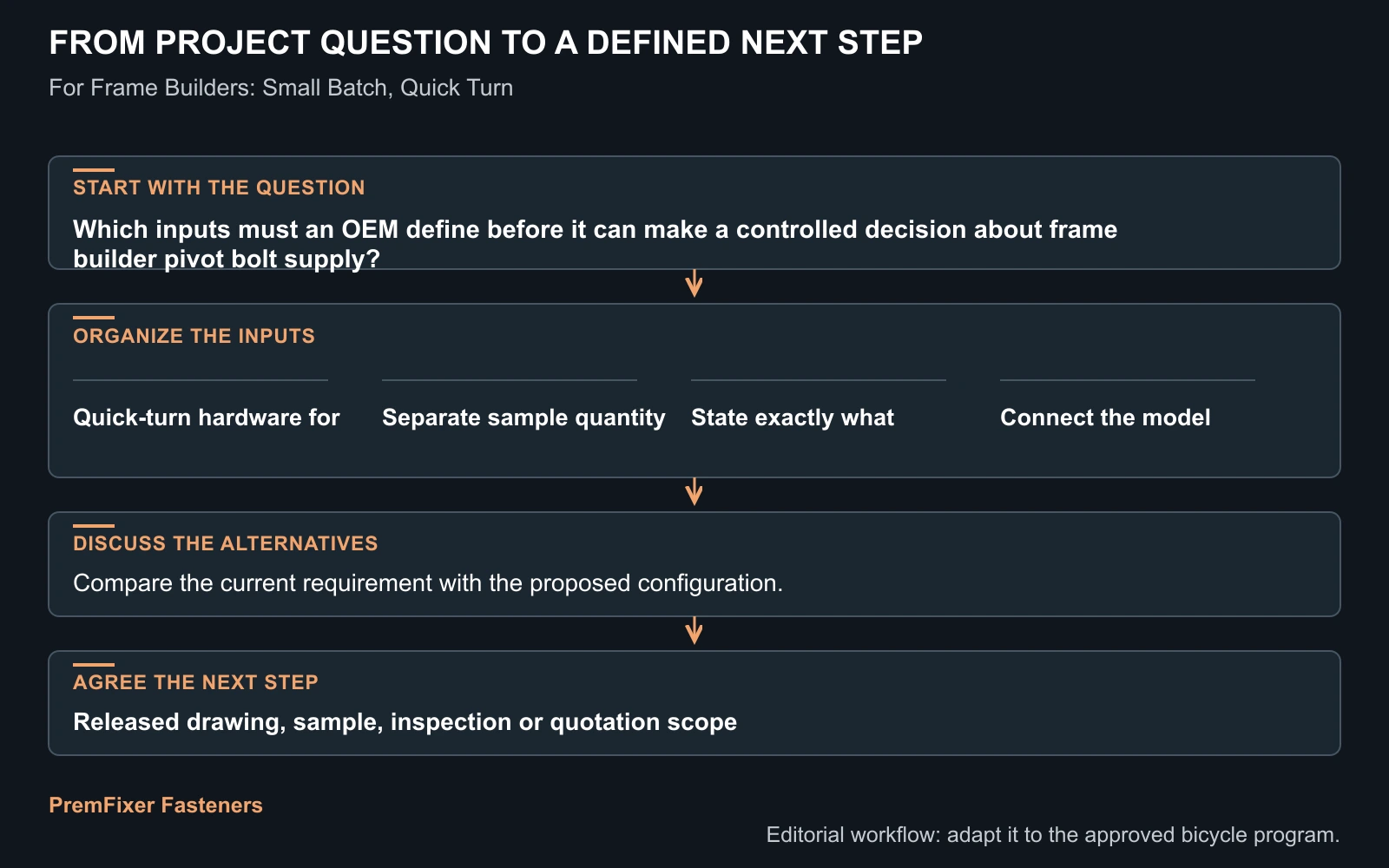Click Released drawing, sample, inspection text
The width and height of the screenshot is (1389, 868).
click(405, 722)
